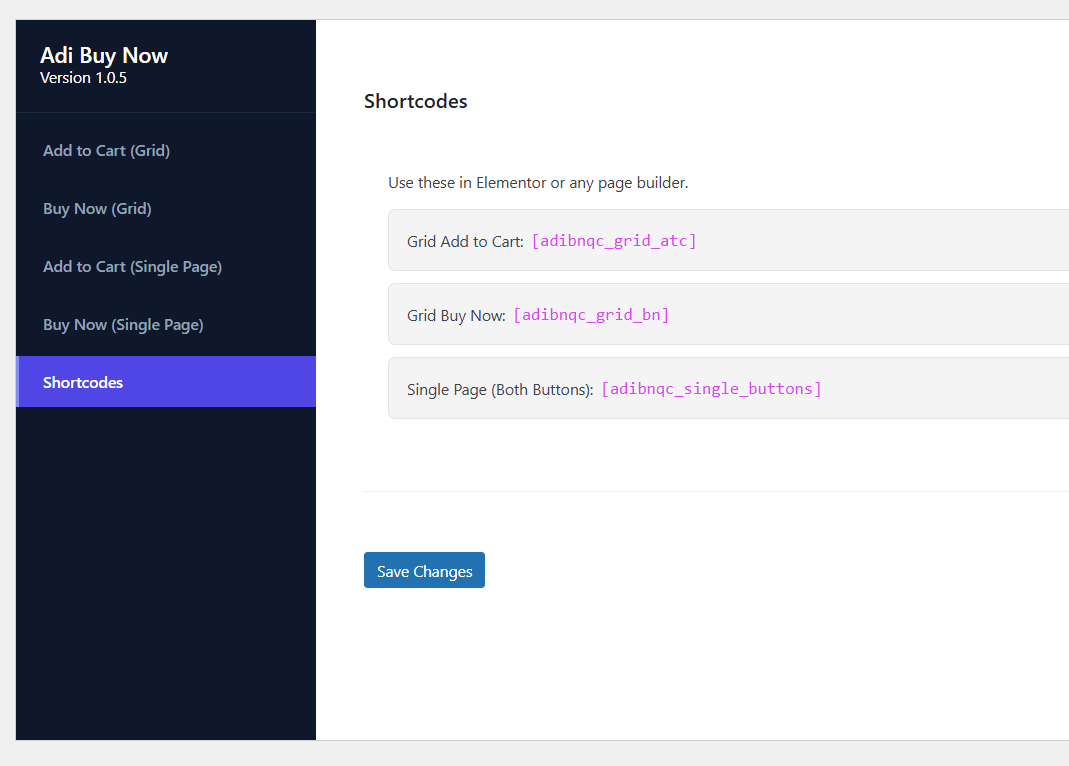Switch to Buy Now (Grid) settings
1069x766 pixels.
(97, 209)
